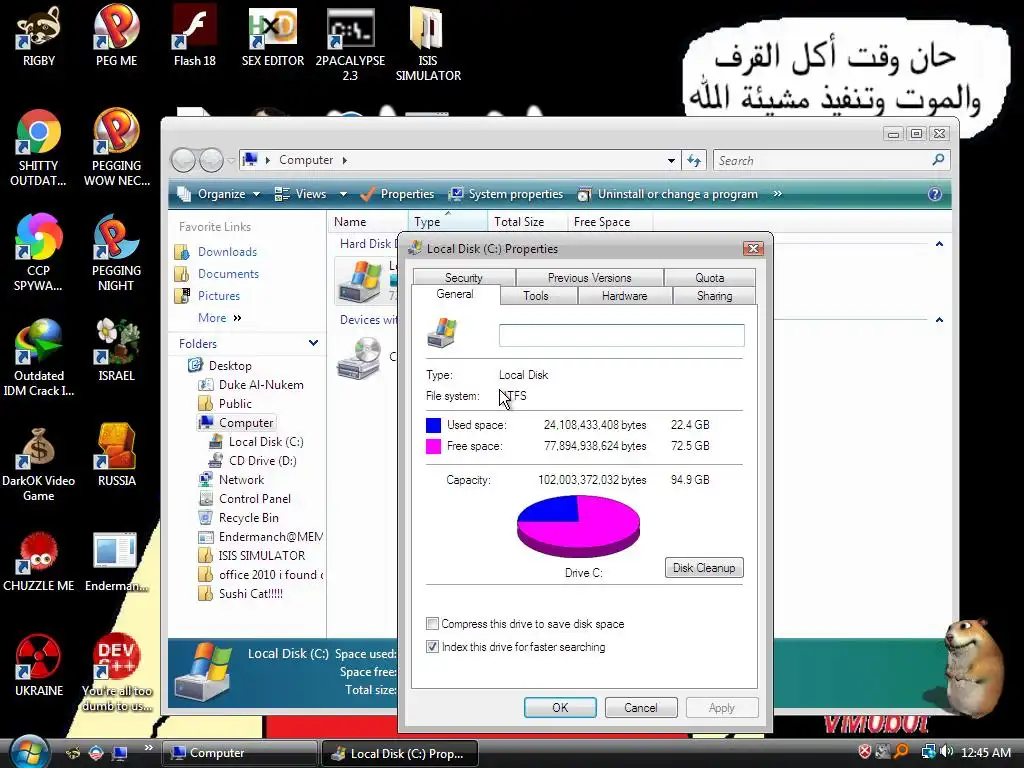Viewport: 1024px width, 768px height.
Task: Launch 2PACALYPSE 2.3 shortcut
Action: pyautogui.click(x=351, y=42)
